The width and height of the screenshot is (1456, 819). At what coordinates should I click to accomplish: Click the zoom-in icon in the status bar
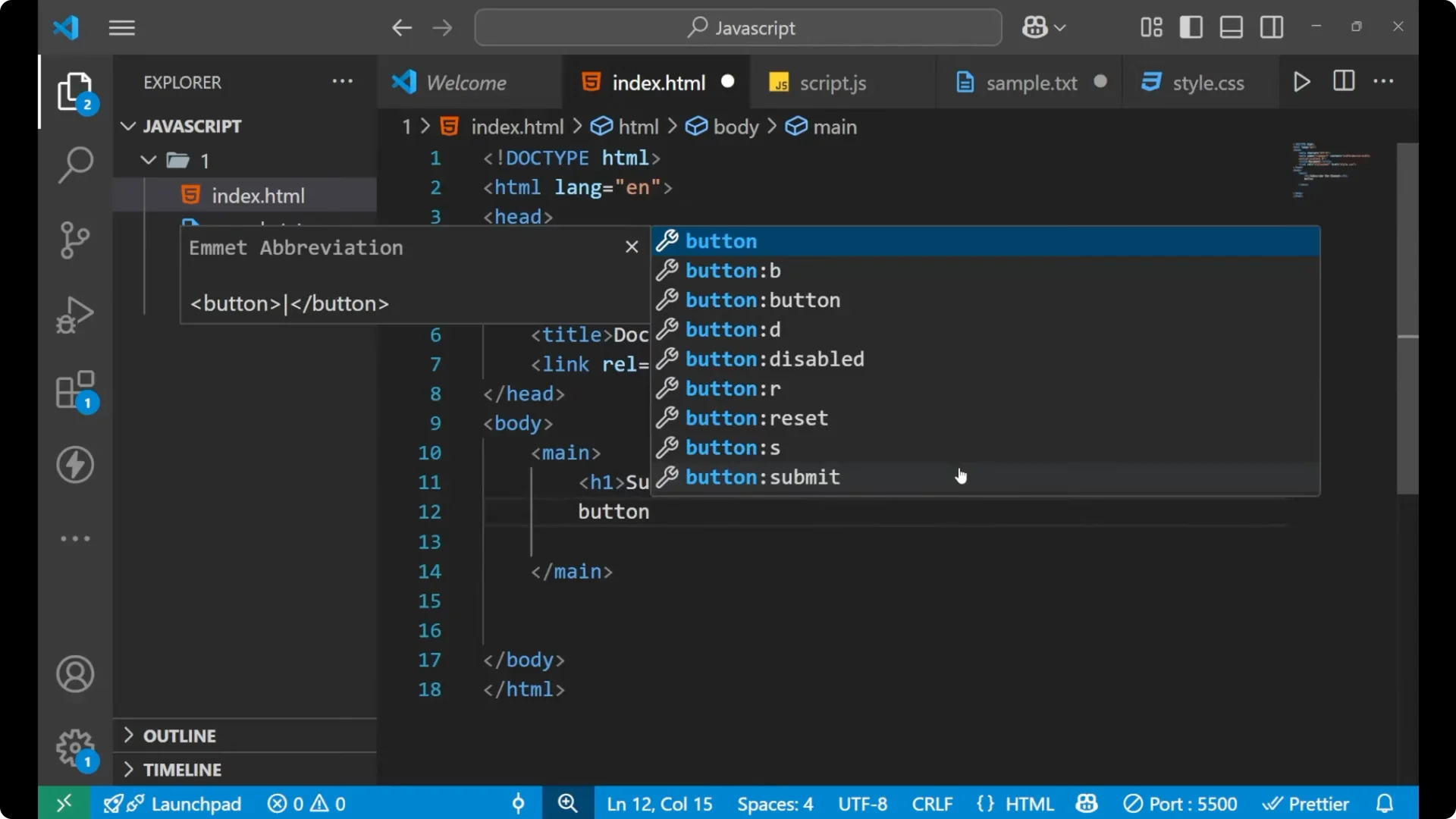pyautogui.click(x=567, y=803)
